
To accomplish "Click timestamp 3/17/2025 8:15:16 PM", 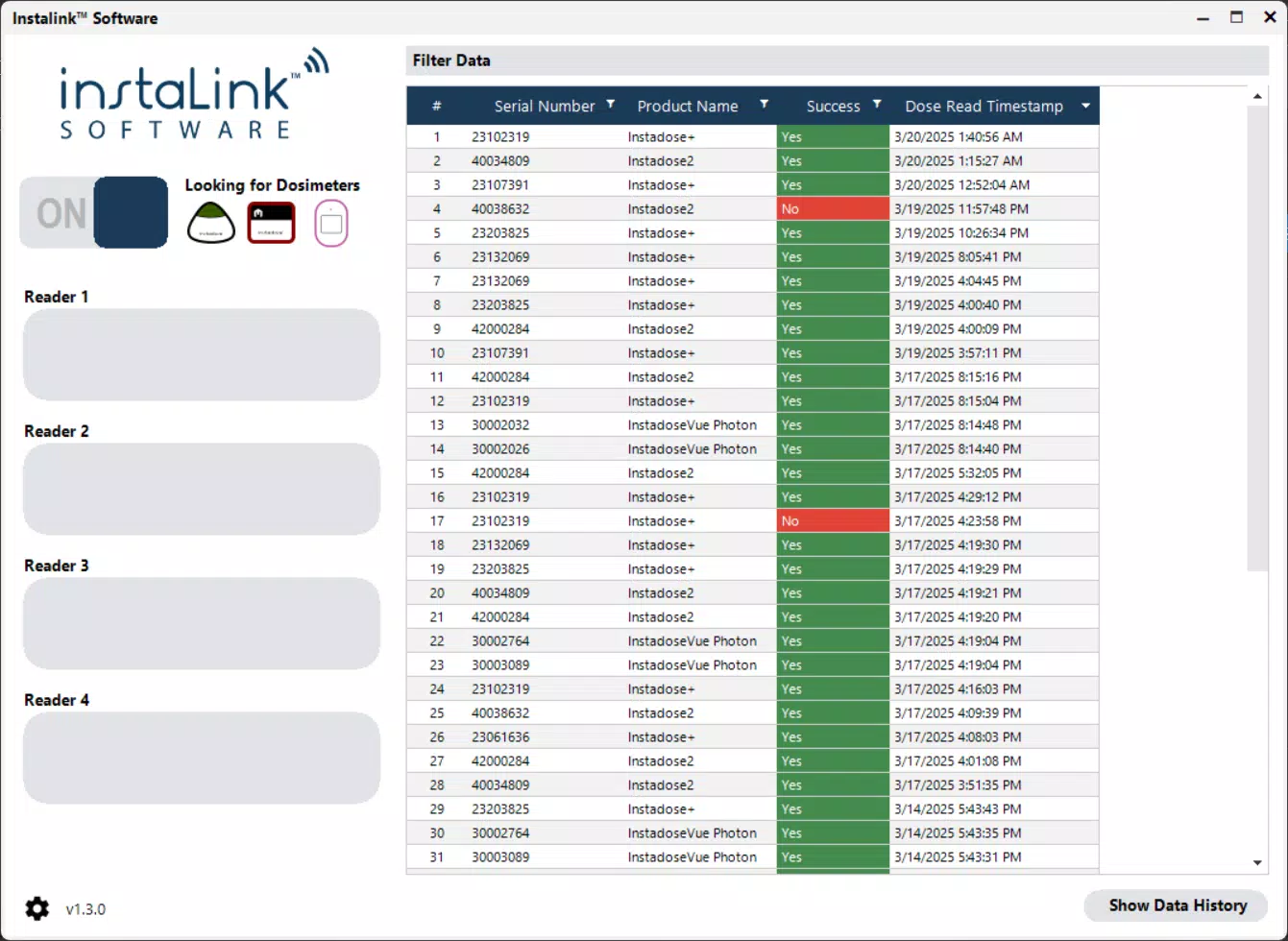I will (x=958, y=376).
